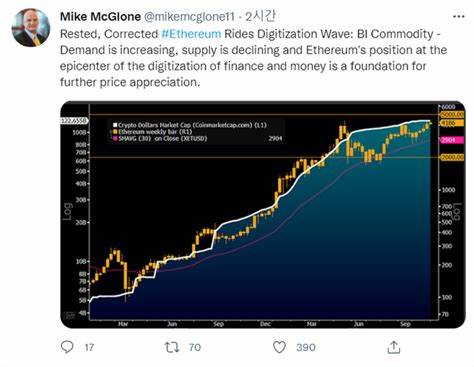Open Mike McGlone's profile picture
This screenshot has height=367, width=474.
31,28
